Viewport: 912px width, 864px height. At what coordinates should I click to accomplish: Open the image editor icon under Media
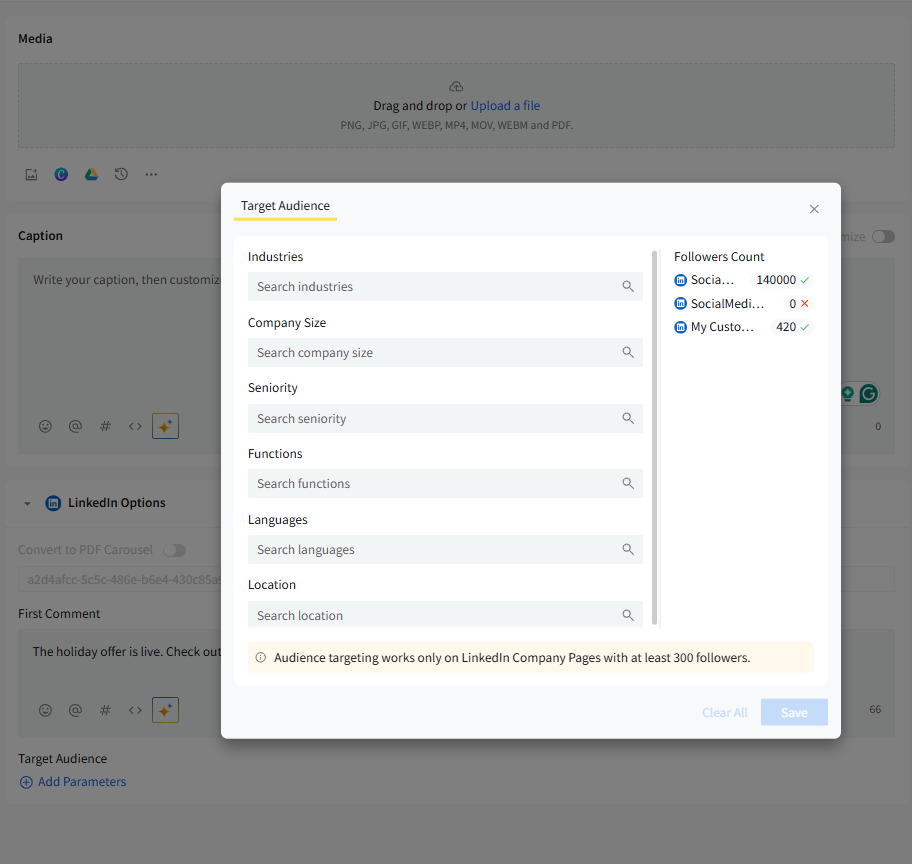[31, 175]
